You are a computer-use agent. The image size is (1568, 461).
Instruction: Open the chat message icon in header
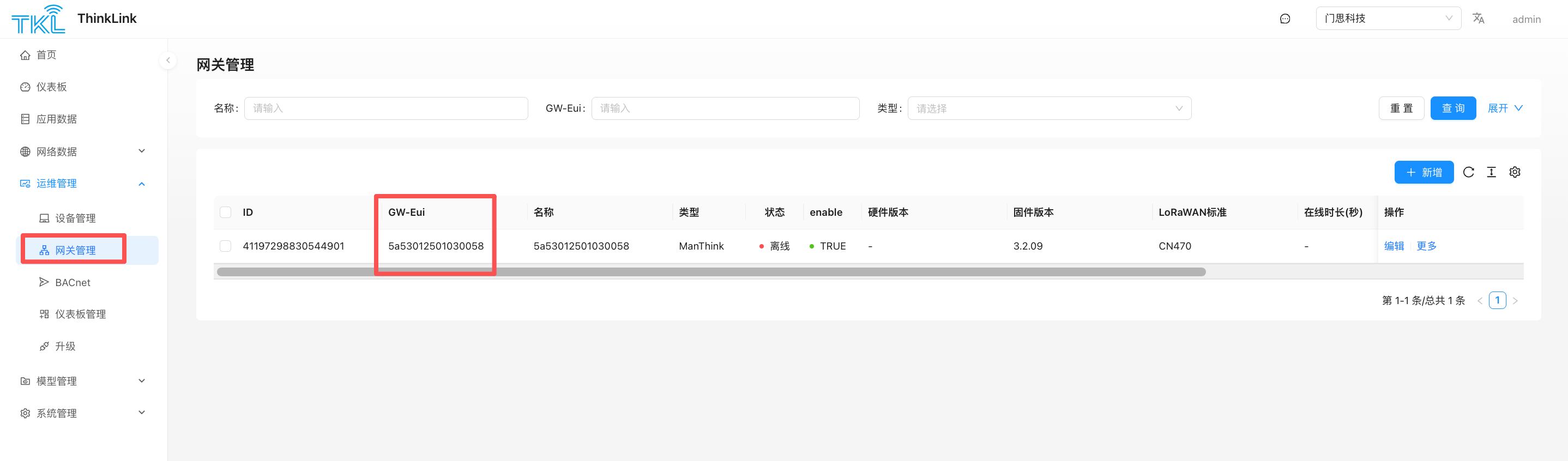[x=1285, y=19]
